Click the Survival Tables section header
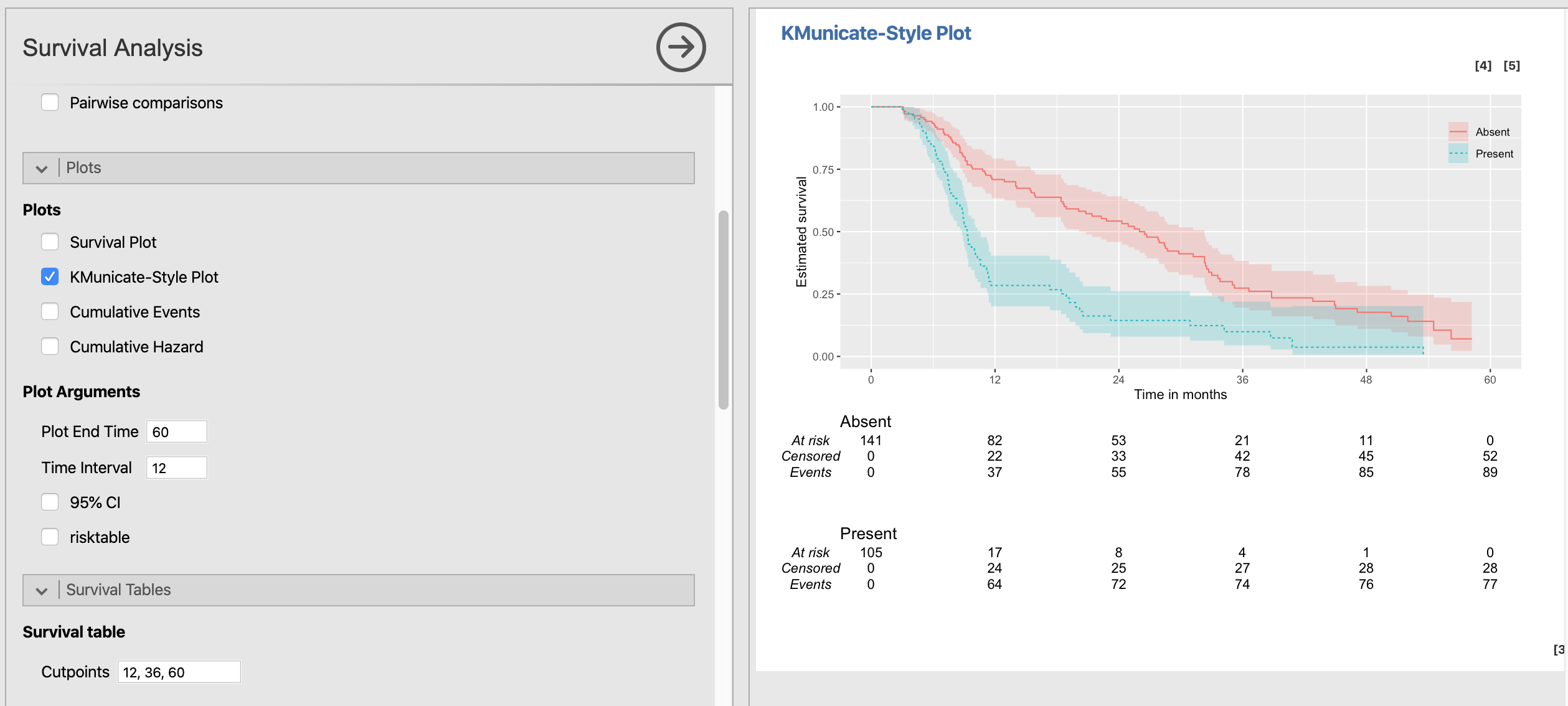Viewport: 1568px width, 706px height. (x=118, y=590)
